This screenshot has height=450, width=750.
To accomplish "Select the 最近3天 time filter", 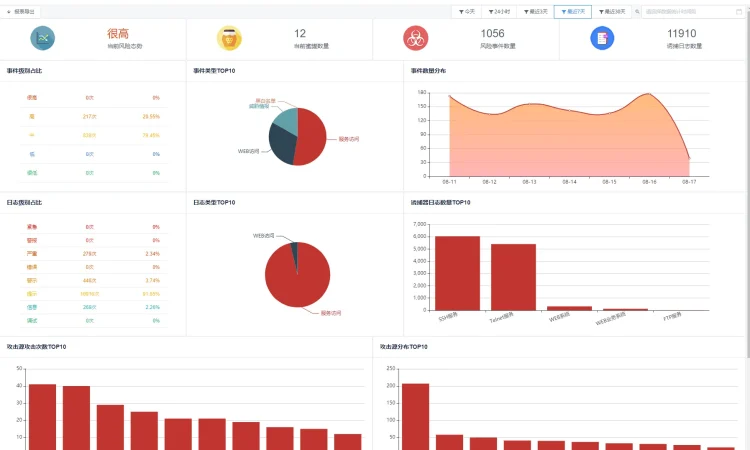I will (536, 12).
